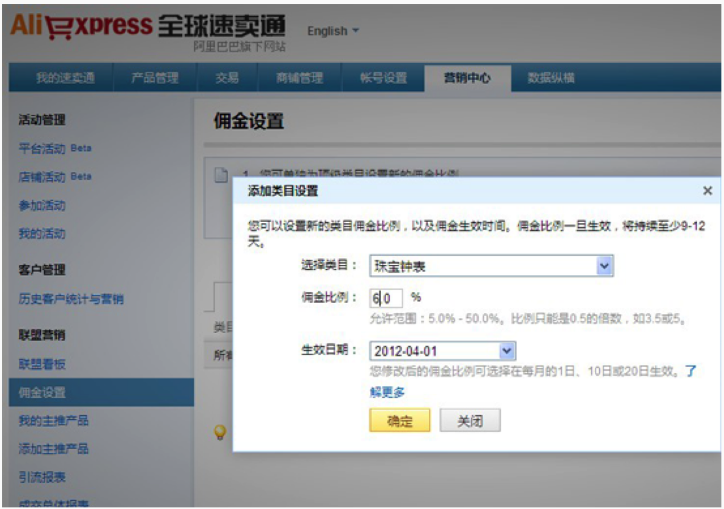Open the 我的速卖通 tab
This screenshot has width=724, height=509.
tap(66, 78)
